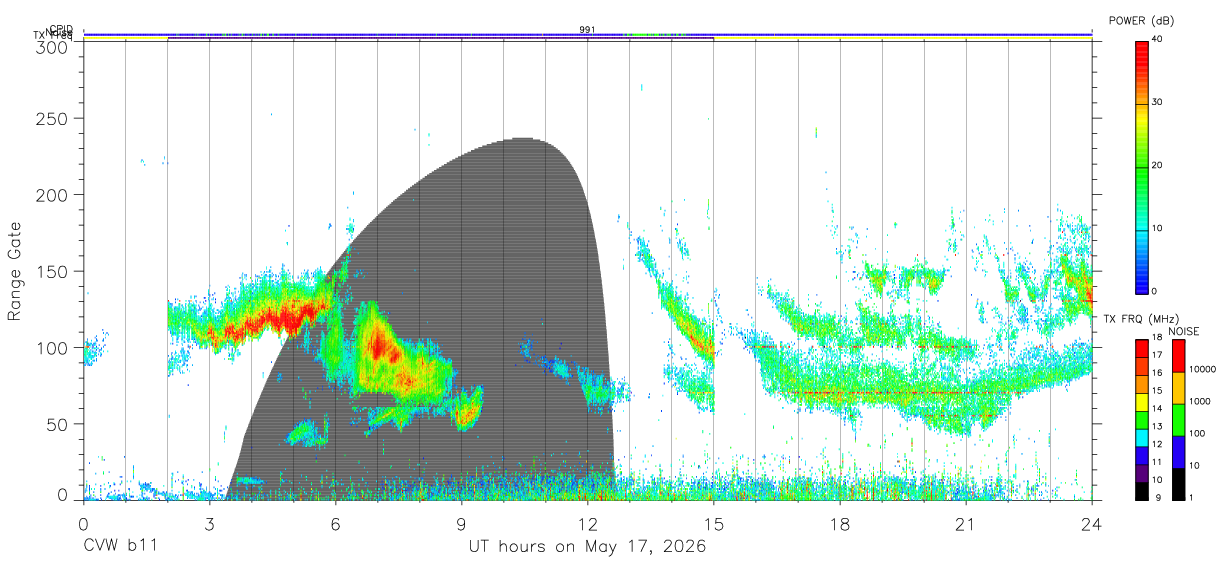The width and height of the screenshot is (1228, 567).
Task: Click the '3' UT hour tick label
Action: click(x=209, y=524)
